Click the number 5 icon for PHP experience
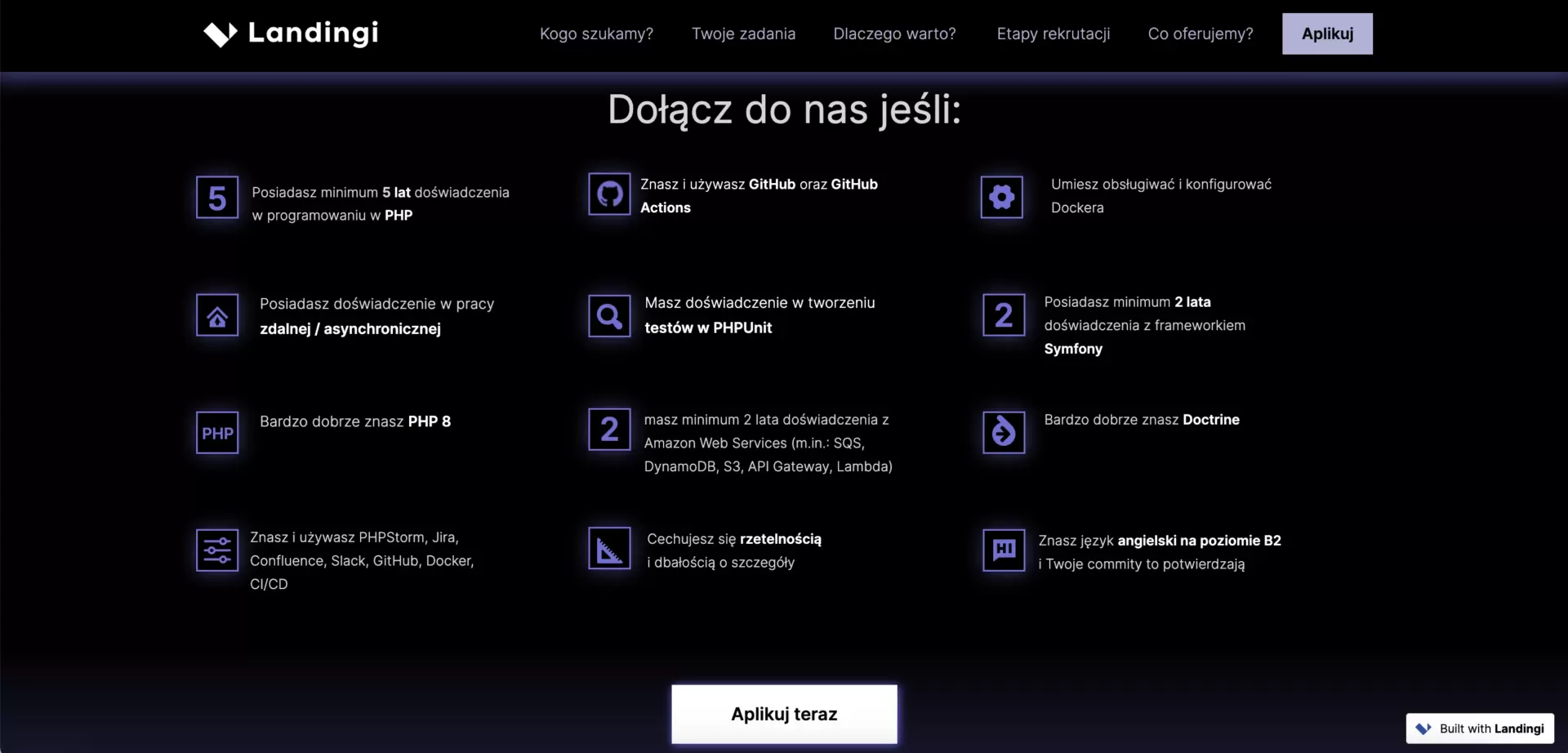This screenshot has width=1568, height=753. click(x=216, y=197)
